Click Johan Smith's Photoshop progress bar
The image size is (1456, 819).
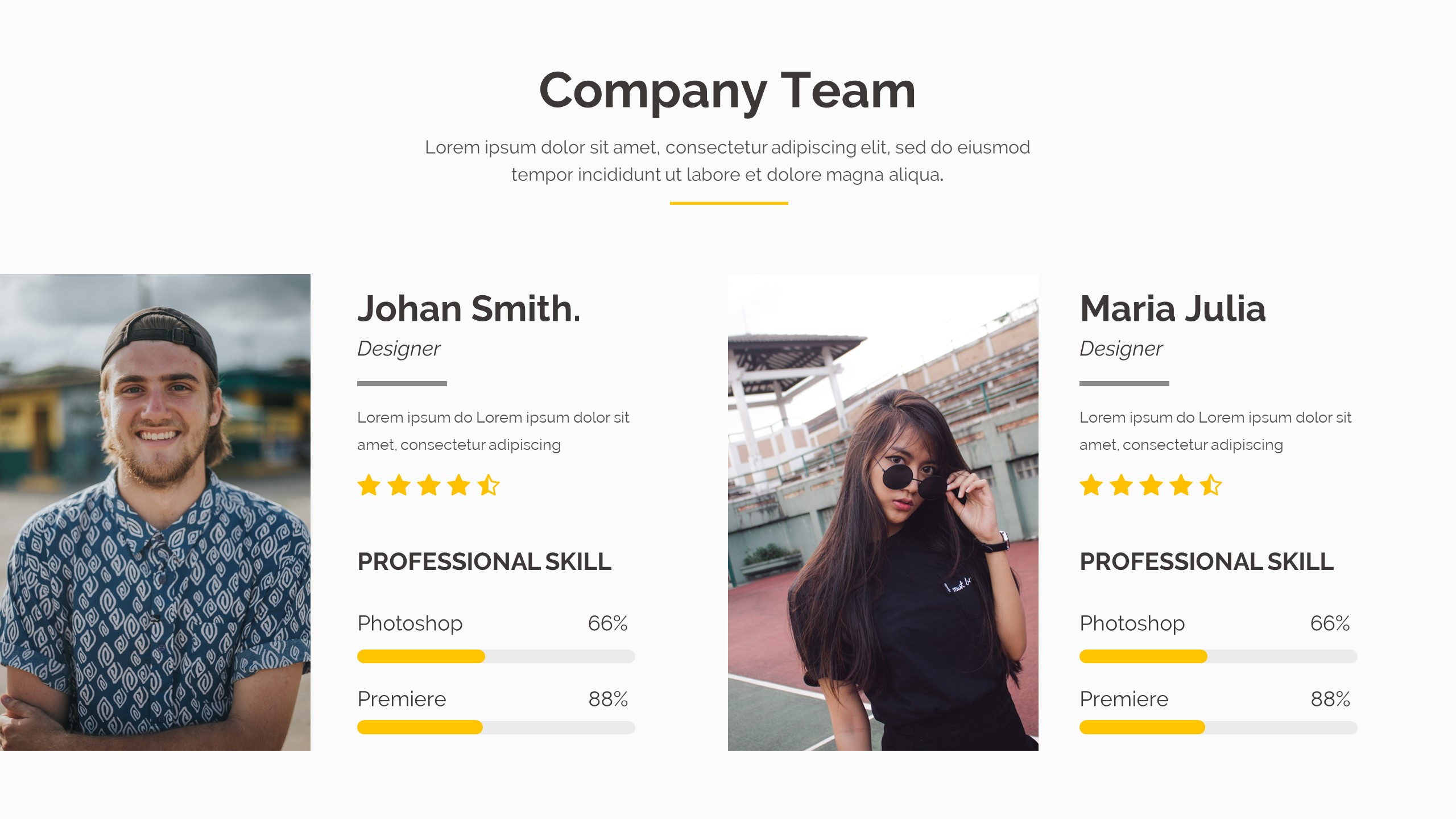496,656
